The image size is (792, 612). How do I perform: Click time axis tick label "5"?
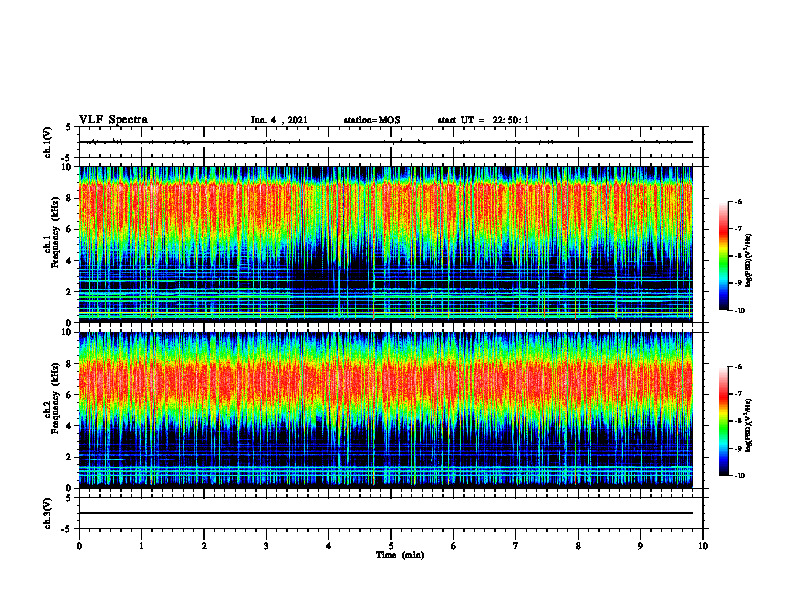[391, 546]
